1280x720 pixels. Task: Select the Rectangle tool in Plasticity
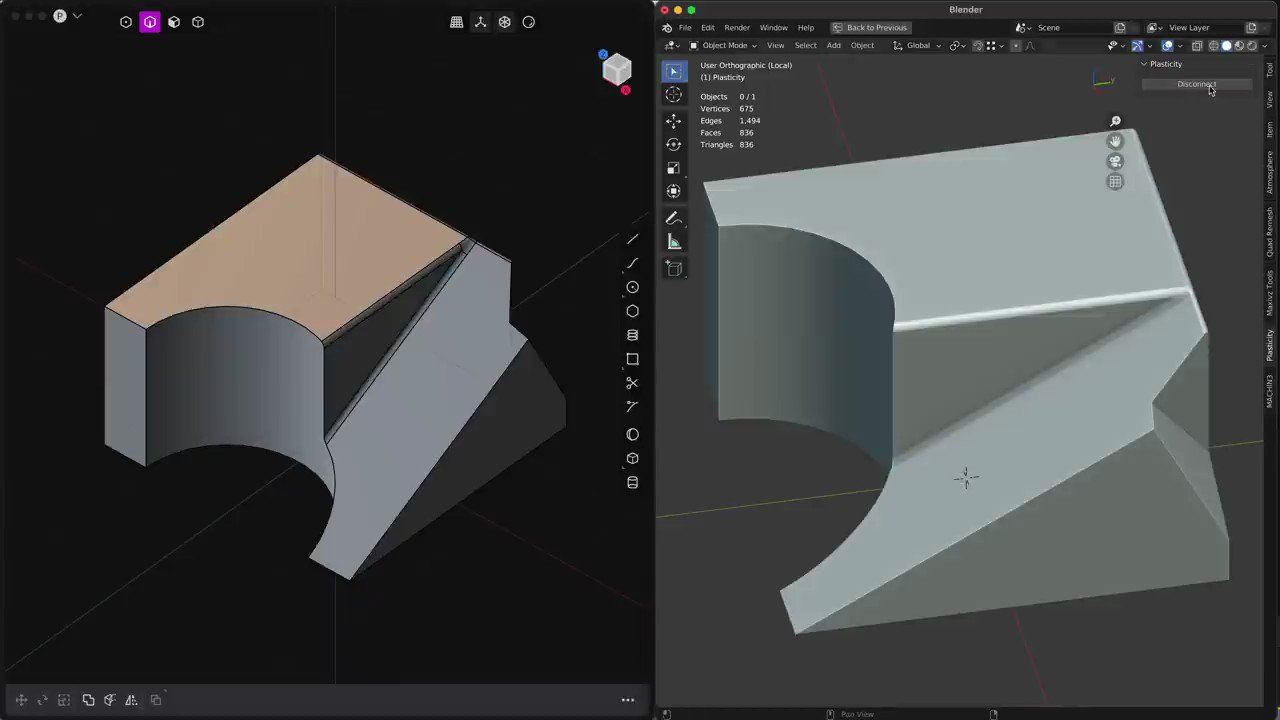632,359
